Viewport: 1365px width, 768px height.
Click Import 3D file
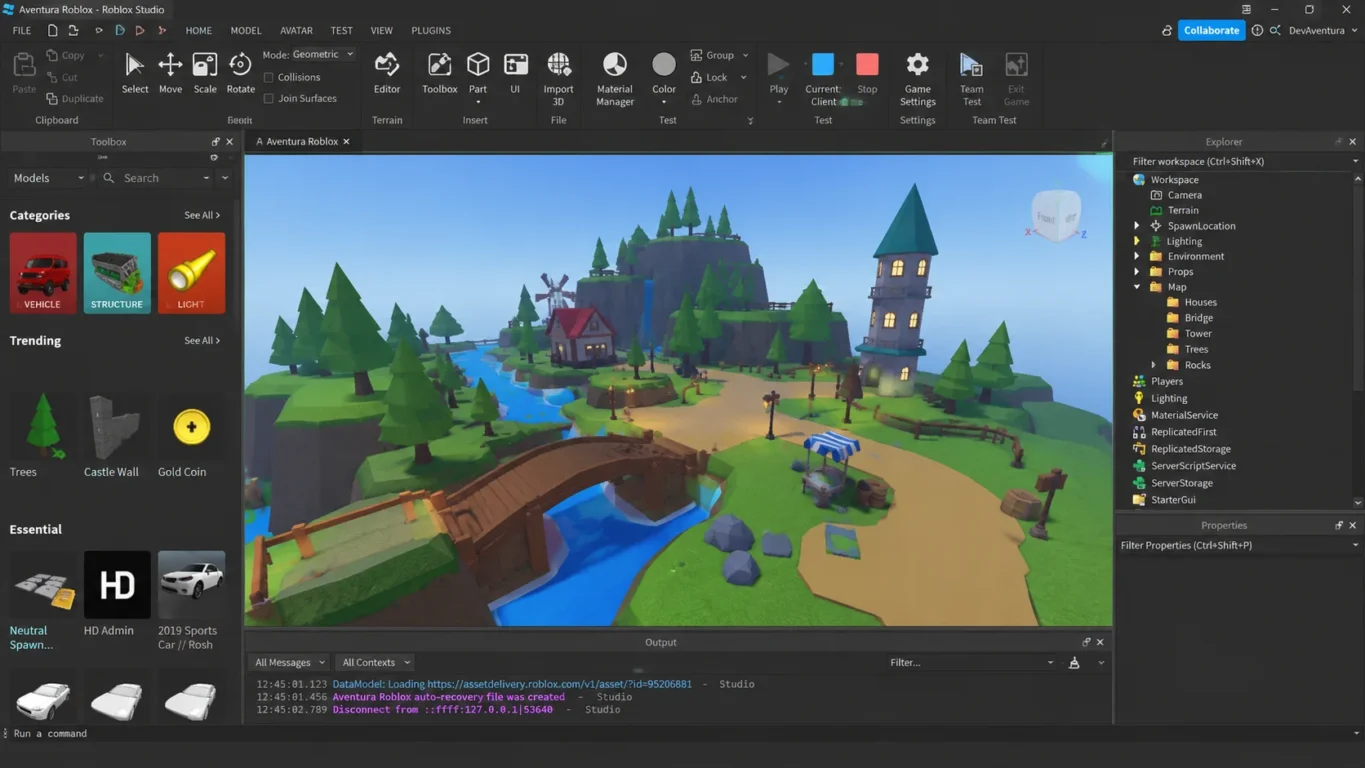[558, 79]
